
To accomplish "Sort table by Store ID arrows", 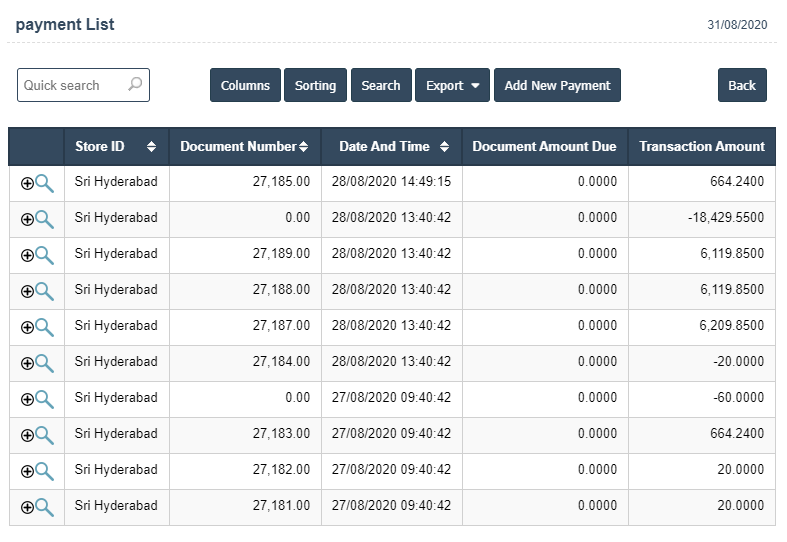I will (151, 147).
